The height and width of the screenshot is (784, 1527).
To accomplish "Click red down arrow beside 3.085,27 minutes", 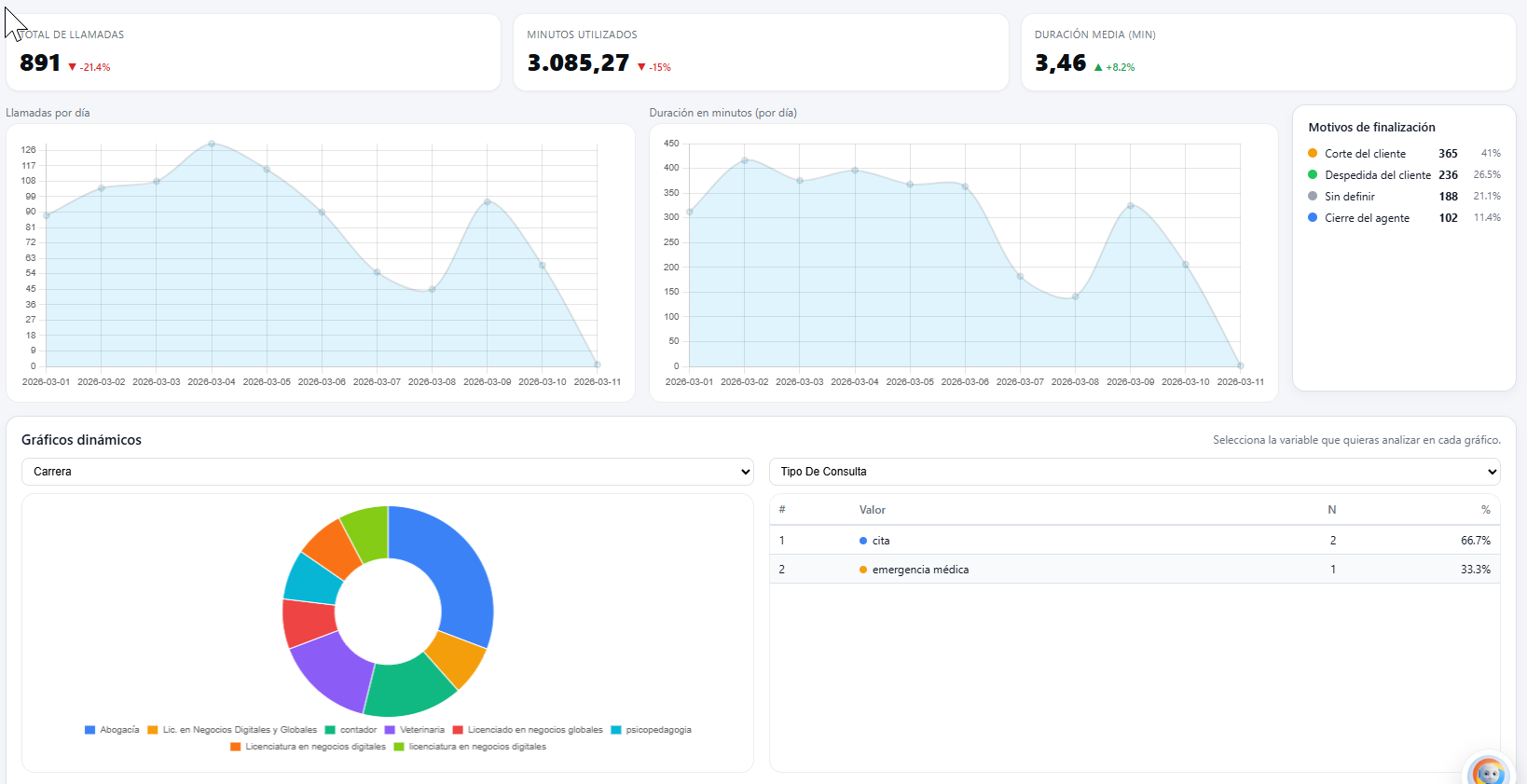I will 641,67.
